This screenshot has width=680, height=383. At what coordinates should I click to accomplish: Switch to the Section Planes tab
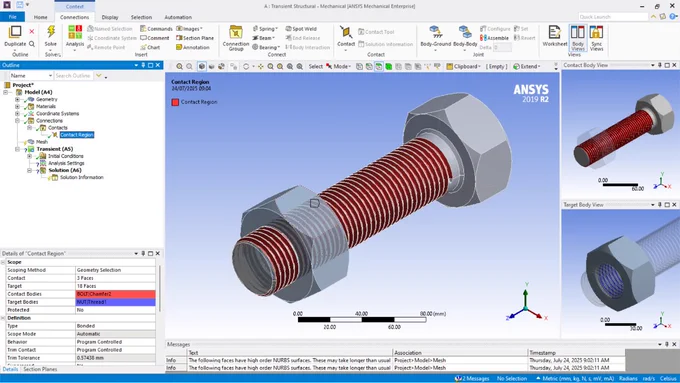[x=40, y=369]
